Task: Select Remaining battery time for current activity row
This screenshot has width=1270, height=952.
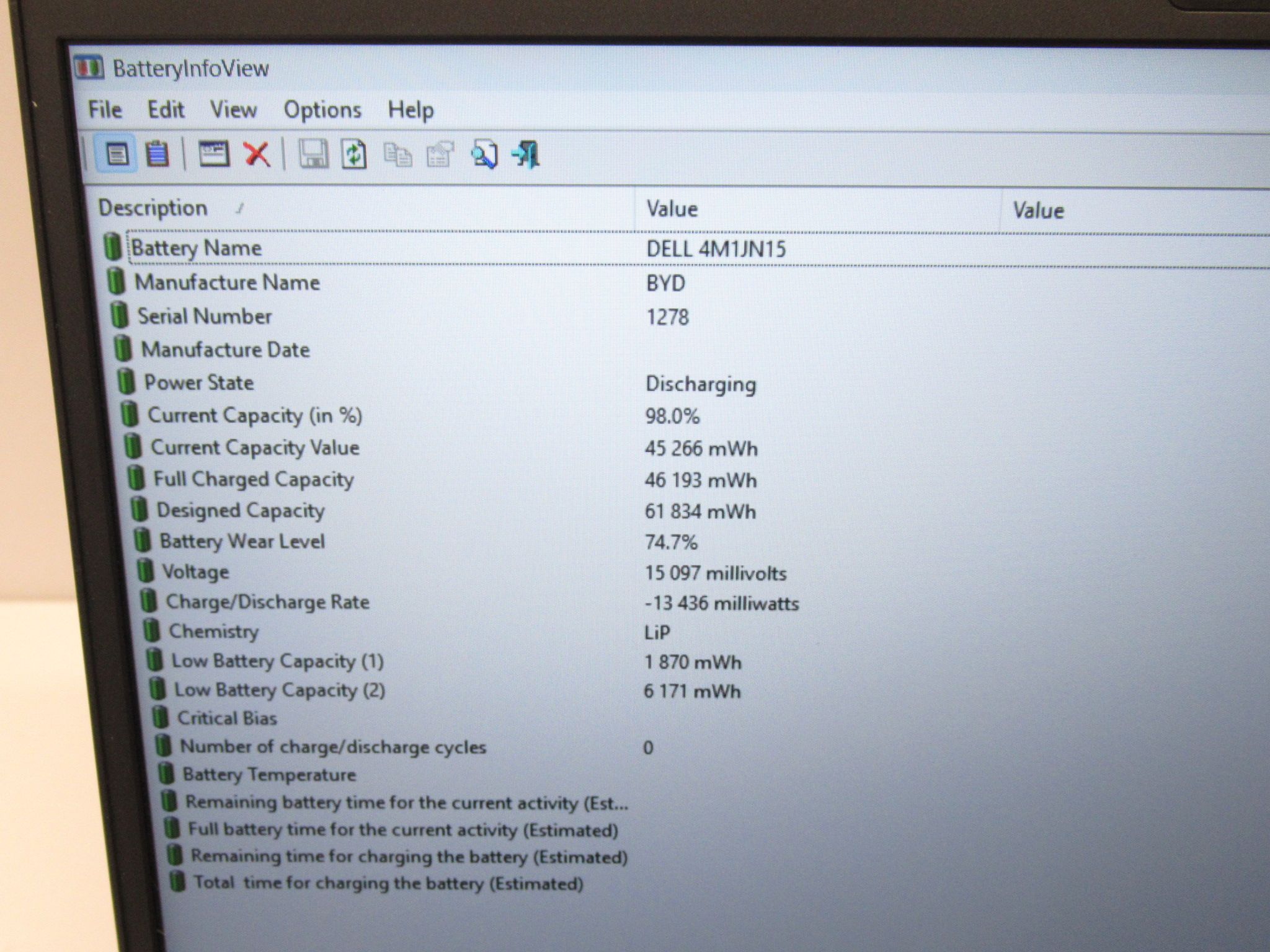Action: 715,802
